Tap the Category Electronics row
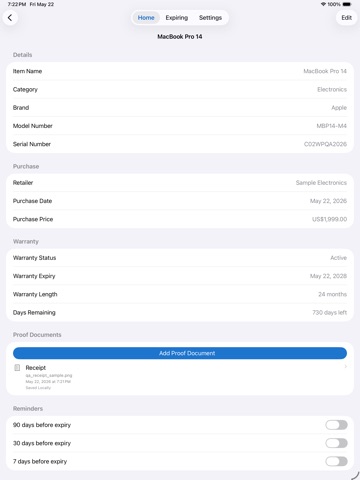Viewport: 360px width, 480px height. [x=180, y=89]
